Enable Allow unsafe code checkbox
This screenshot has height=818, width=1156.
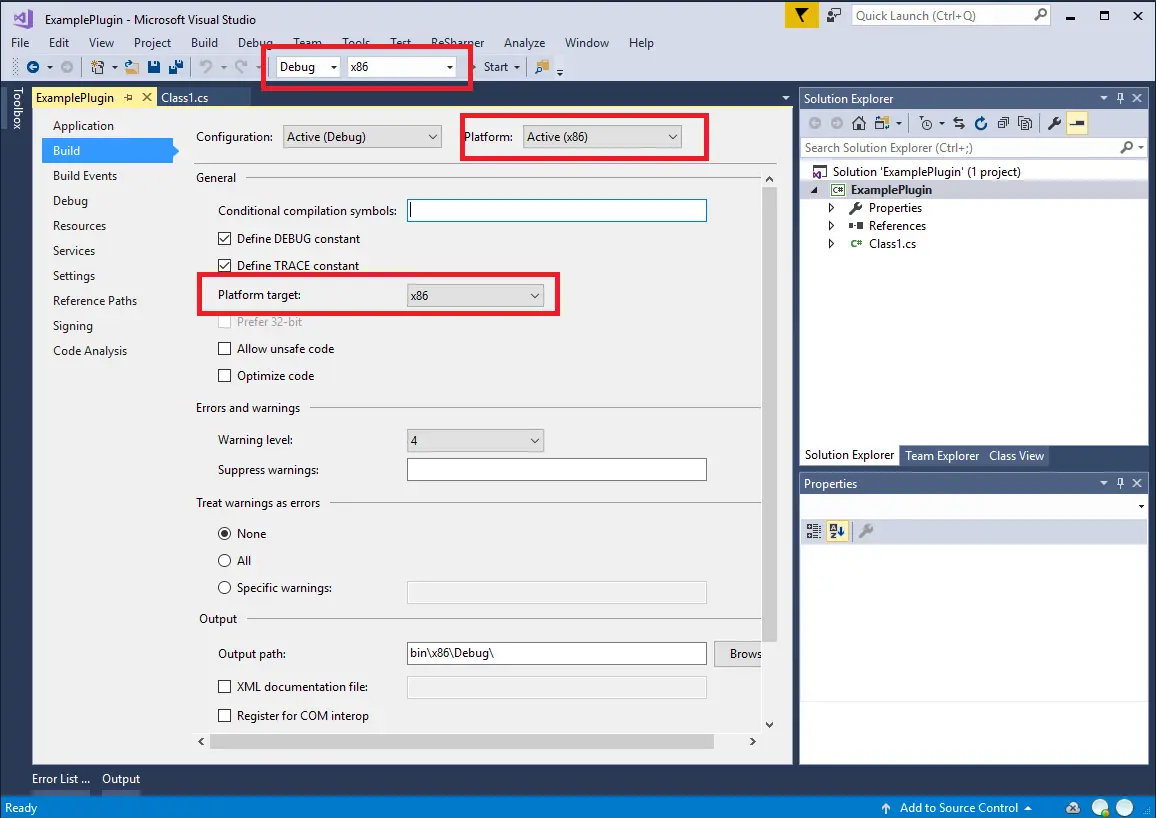coord(225,349)
